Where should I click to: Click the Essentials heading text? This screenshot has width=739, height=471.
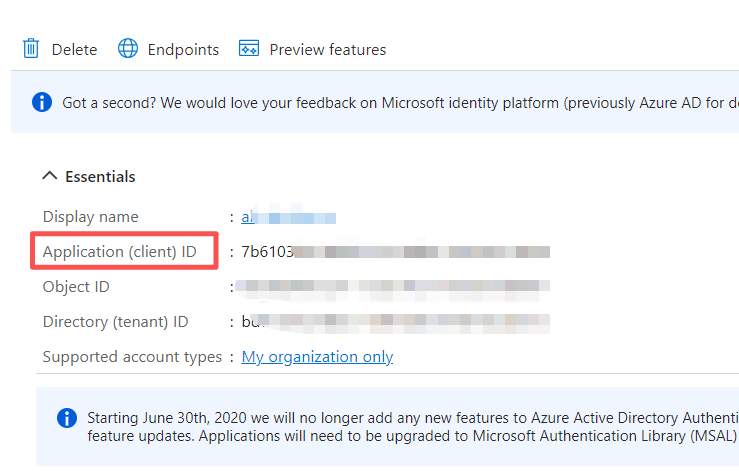coord(100,177)
